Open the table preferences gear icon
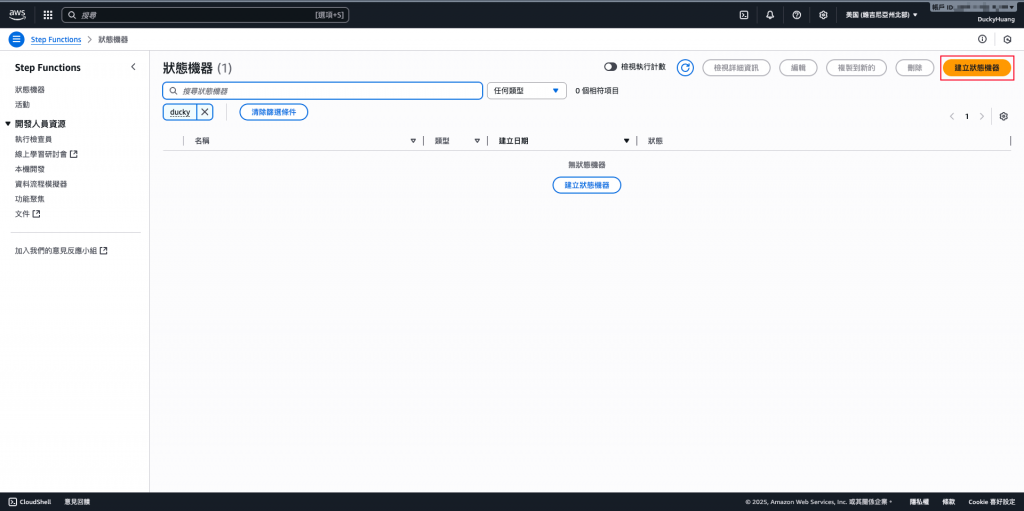The width and height of the screenshot is (1024, 511). click(1004, 116)
